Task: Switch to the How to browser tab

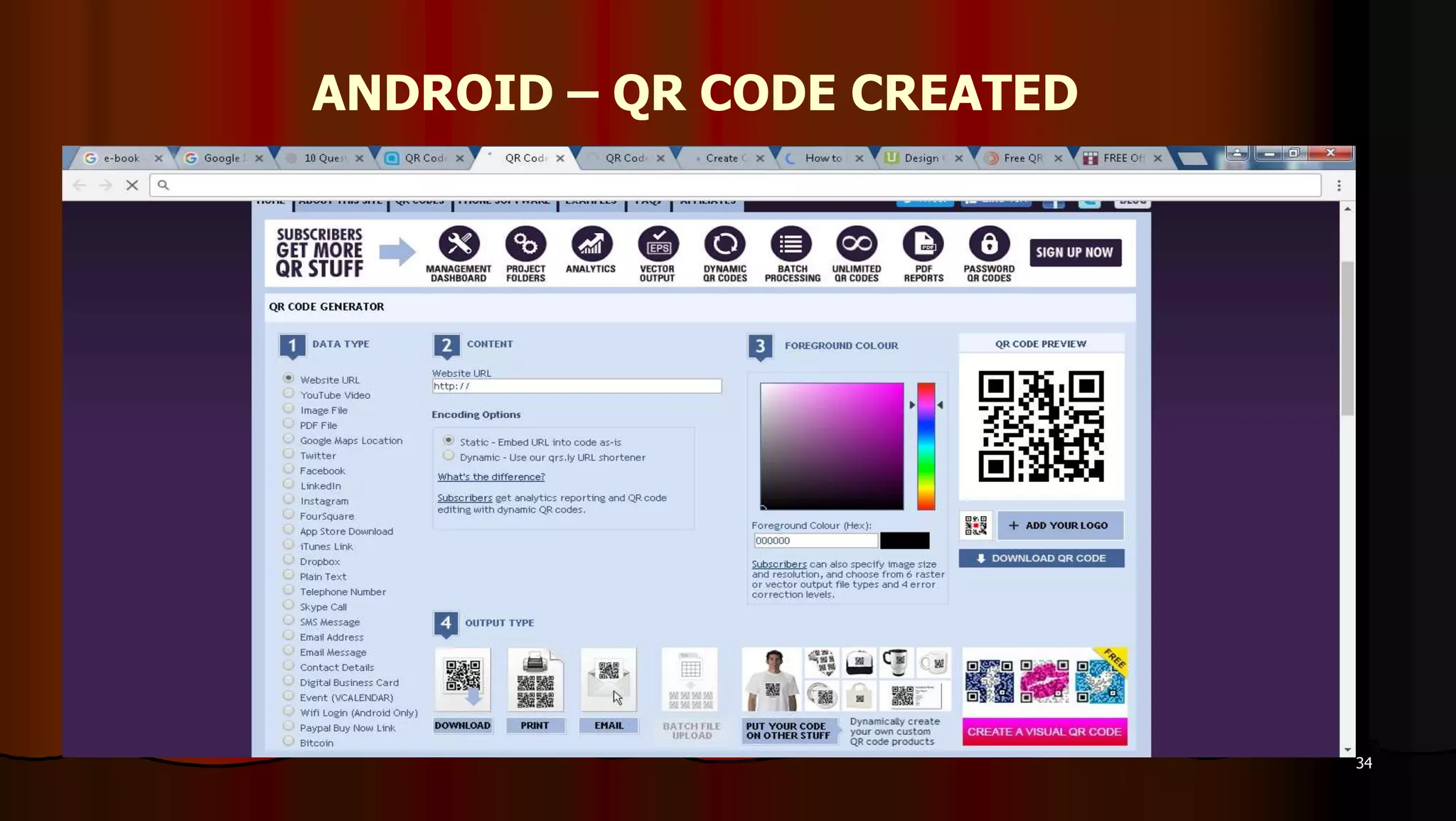Action: (823, 158)
